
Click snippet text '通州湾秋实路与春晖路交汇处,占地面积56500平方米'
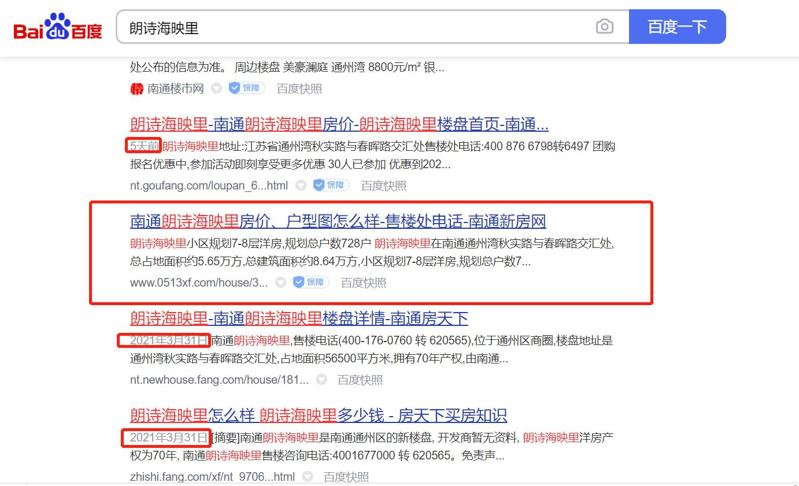pyautogui.click(x=261, y=358)
